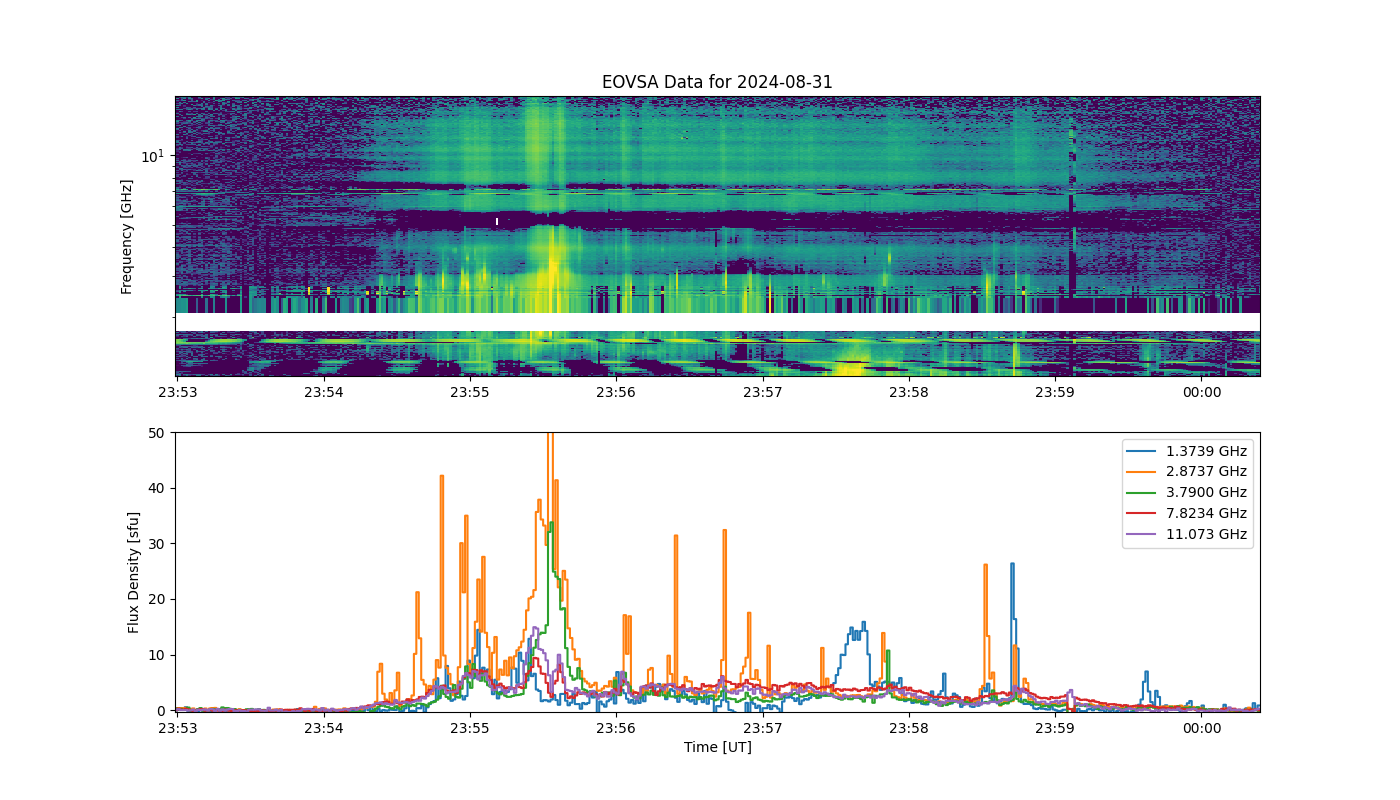Click the 23:57 tick under flux density plot
Screen dimensions: 1400x800
tap(763, 729)
